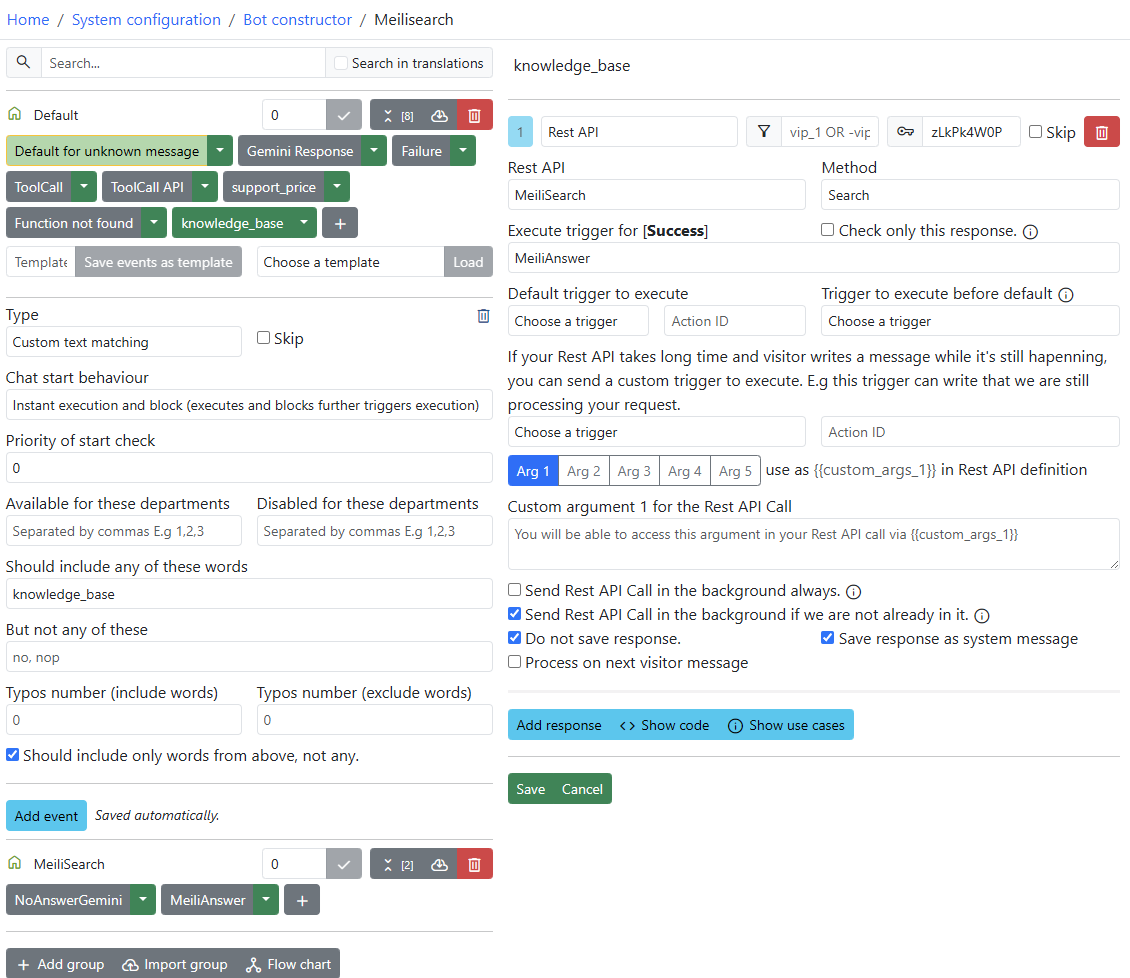Open the Flow chart view
Image resolution: width=1130 pixels, height=978 pixels.
288,964
